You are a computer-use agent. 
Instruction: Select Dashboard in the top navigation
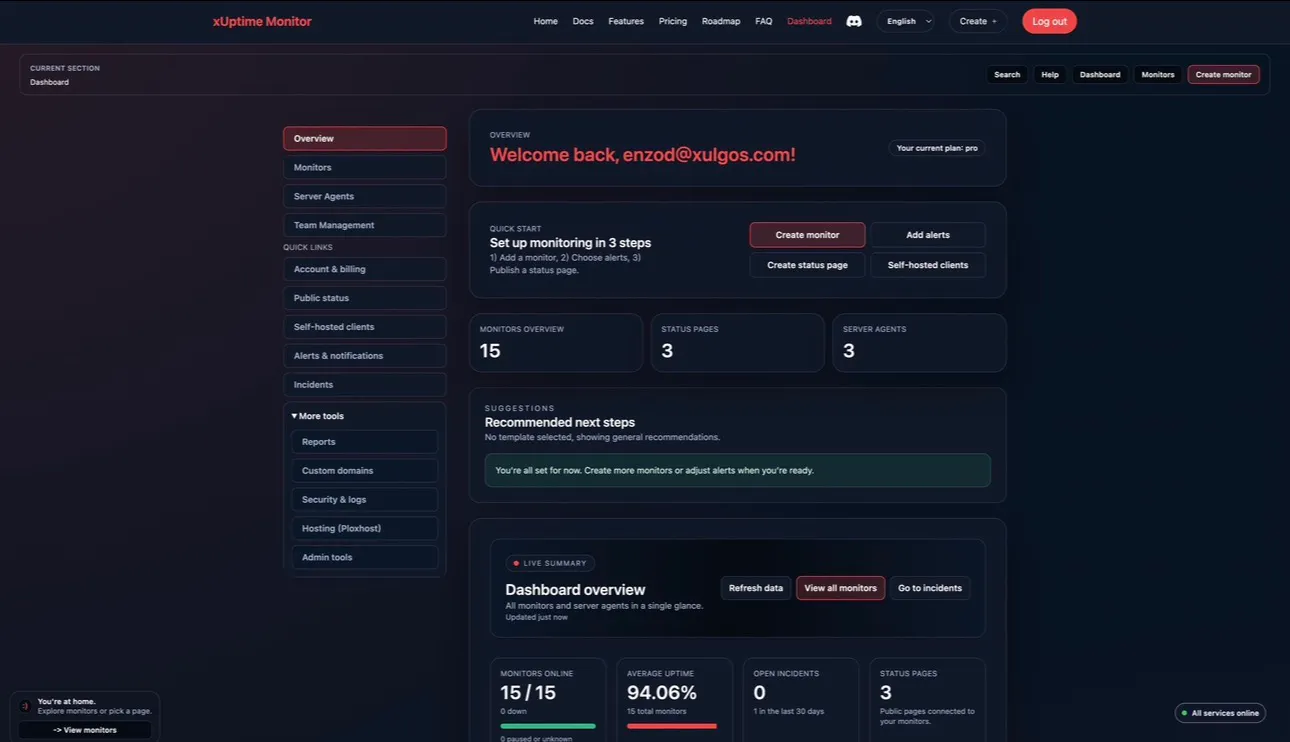pyautogui.click(x=809, y=21)
